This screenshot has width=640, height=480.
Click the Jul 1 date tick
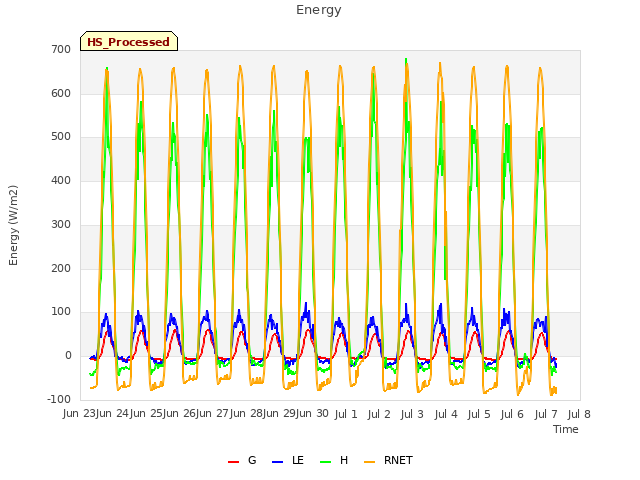pos(346,414)
